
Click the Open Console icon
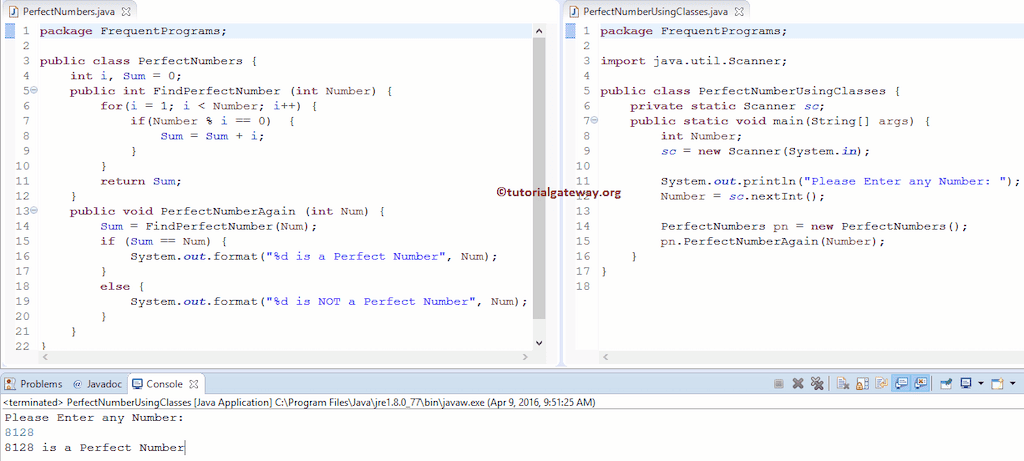[997, 384]
